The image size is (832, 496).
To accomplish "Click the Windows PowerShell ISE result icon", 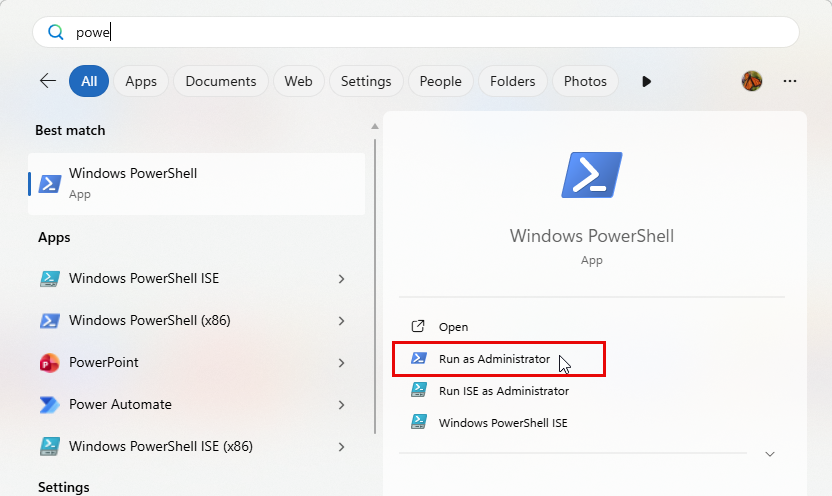I will point(49,279).
